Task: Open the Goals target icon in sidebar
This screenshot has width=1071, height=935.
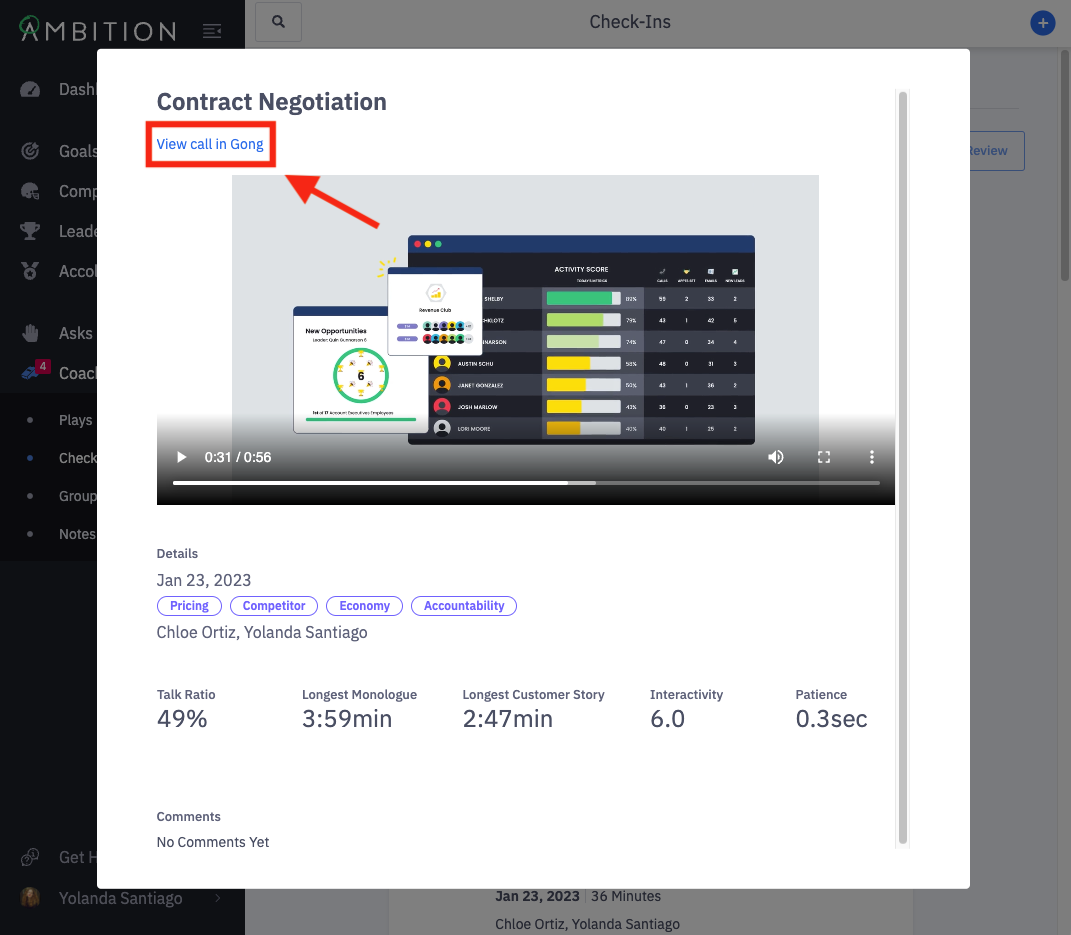Action: [x=30, y=151]
